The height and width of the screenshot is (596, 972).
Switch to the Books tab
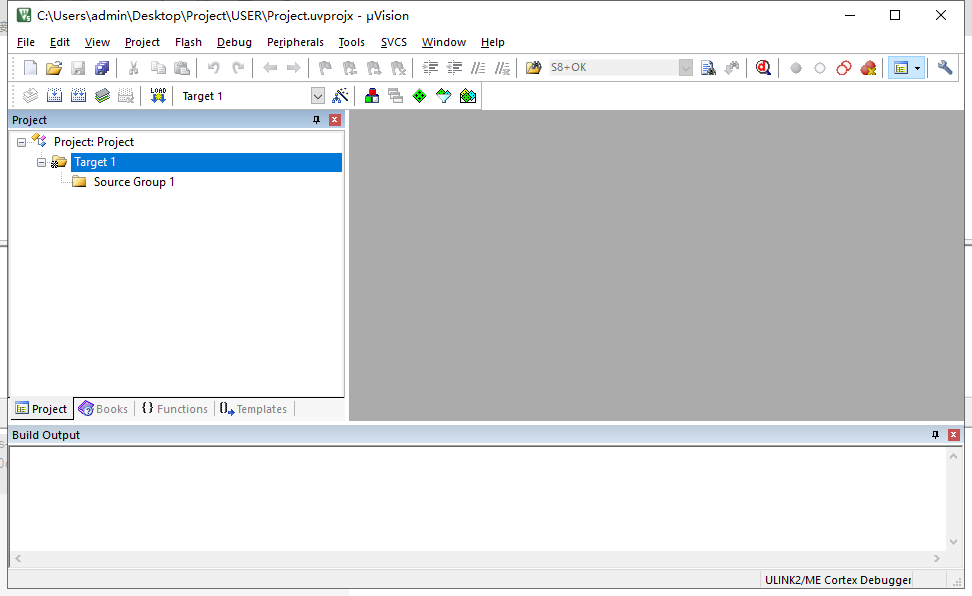coord(104,409)
